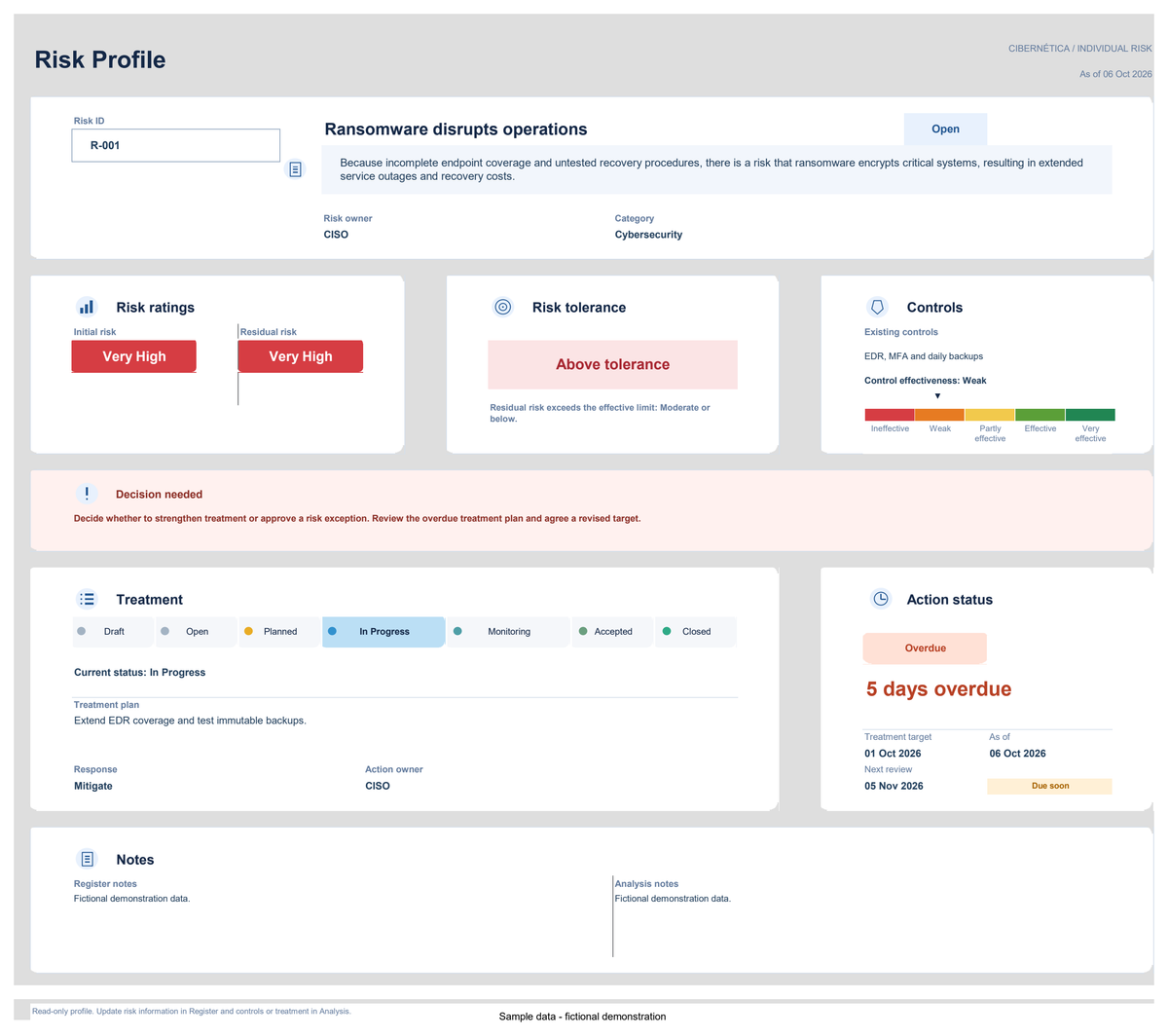Select the Monitoring treatment stage
Image resolution: width=1168 pixels, height=1036 pixels.
[508, 631]
